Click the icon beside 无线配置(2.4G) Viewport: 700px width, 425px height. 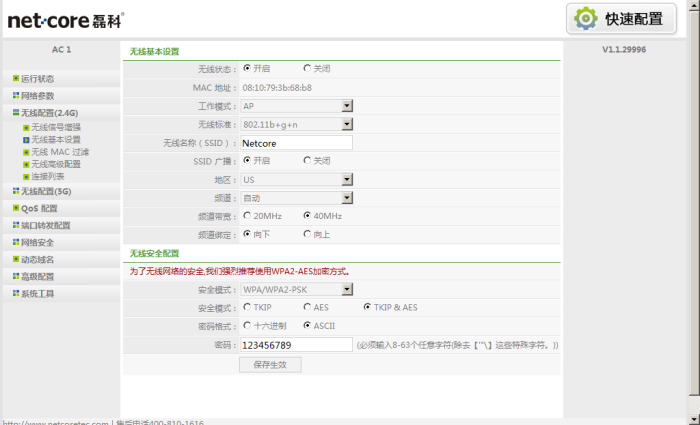click(x=16, y=112)
